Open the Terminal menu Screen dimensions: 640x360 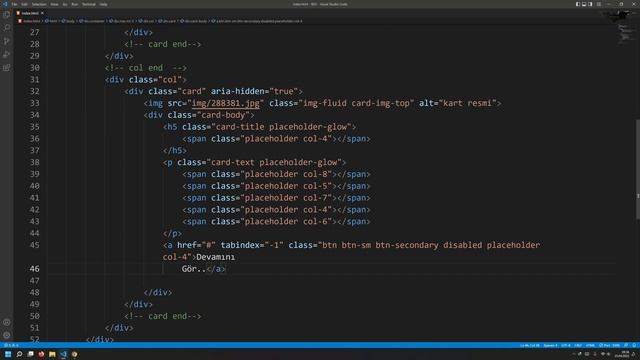coord(89,4)
